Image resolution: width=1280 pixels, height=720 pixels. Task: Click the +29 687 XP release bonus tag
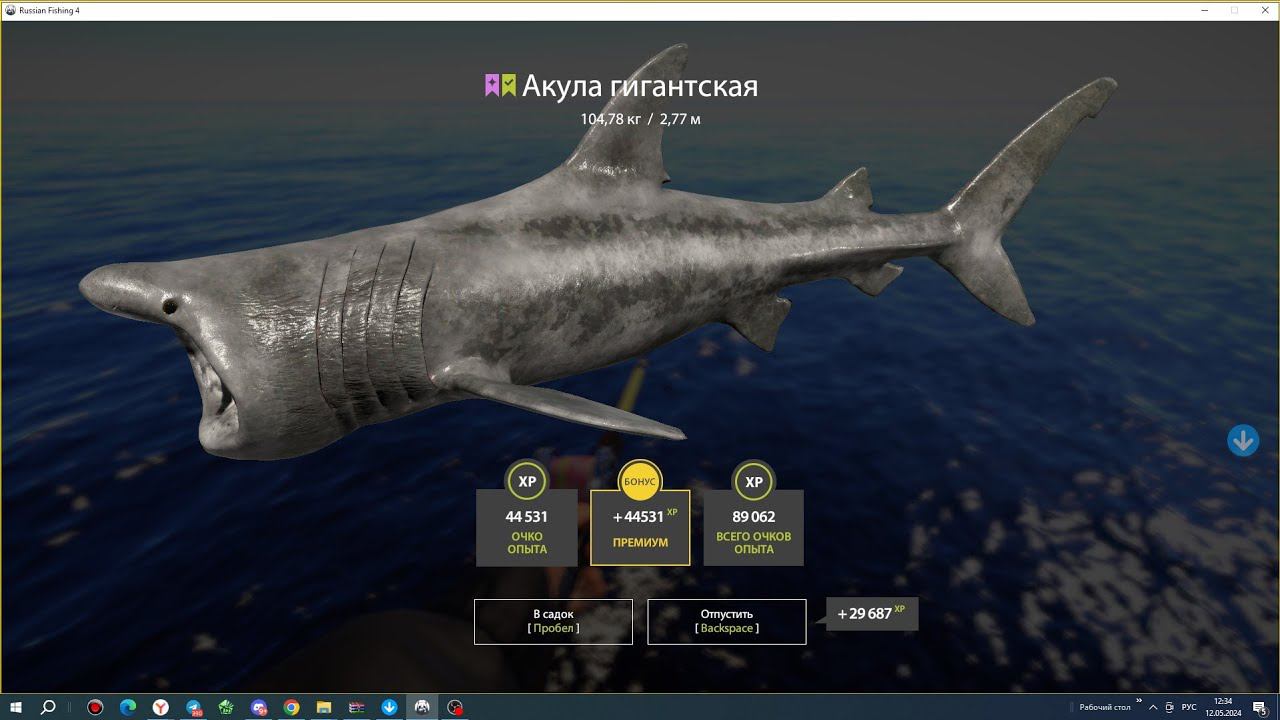coord(871,613)
